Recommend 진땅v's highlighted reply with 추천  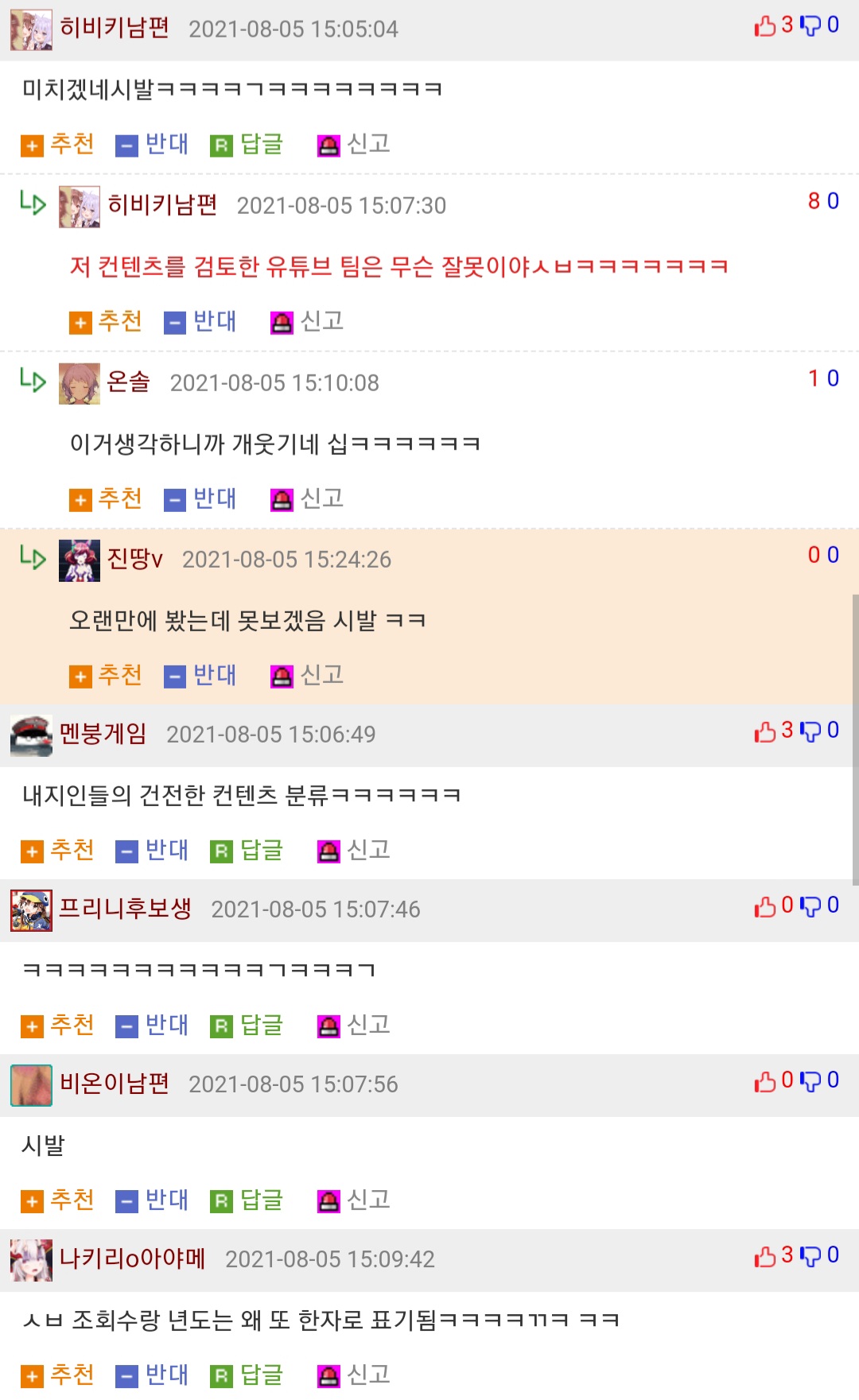[x=106, y=675]
